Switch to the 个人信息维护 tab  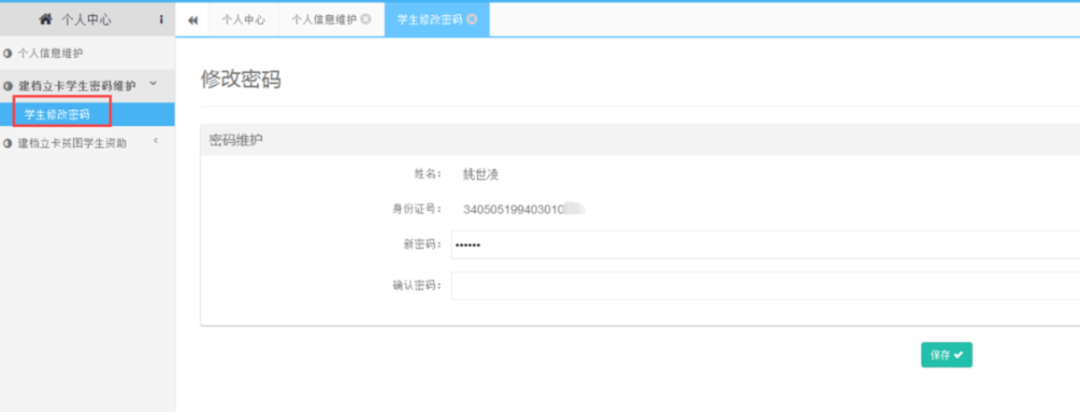pos(323,20)
